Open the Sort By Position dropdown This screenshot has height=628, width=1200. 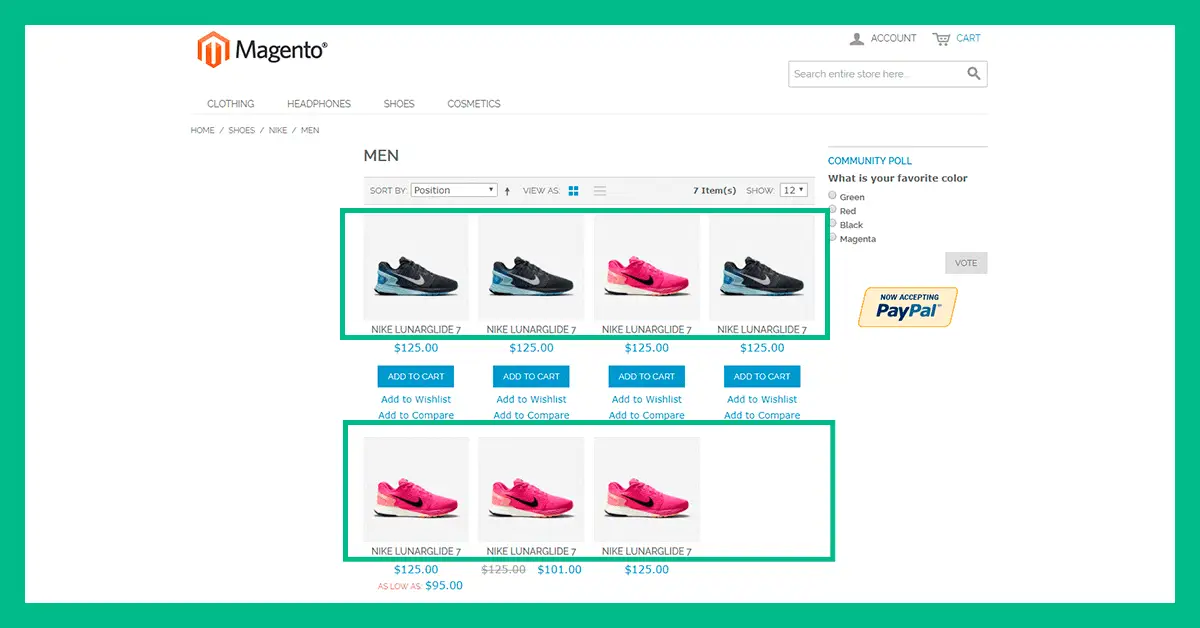pyautogui.click(x=454, y=190)
